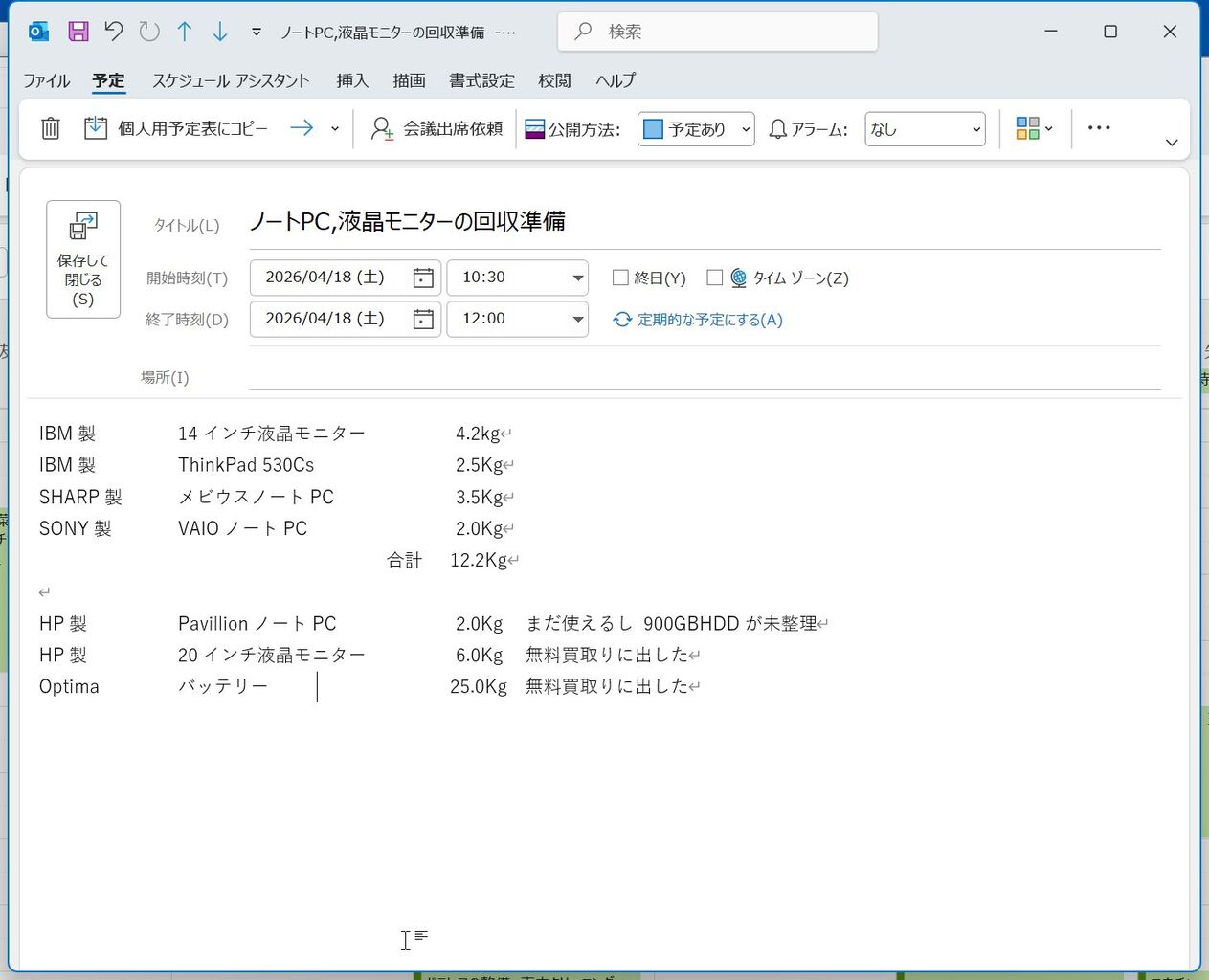The width and height of the screenshot is (1209, 980).
Task: Open the 校閲 tab
Action: click(554, 80)
